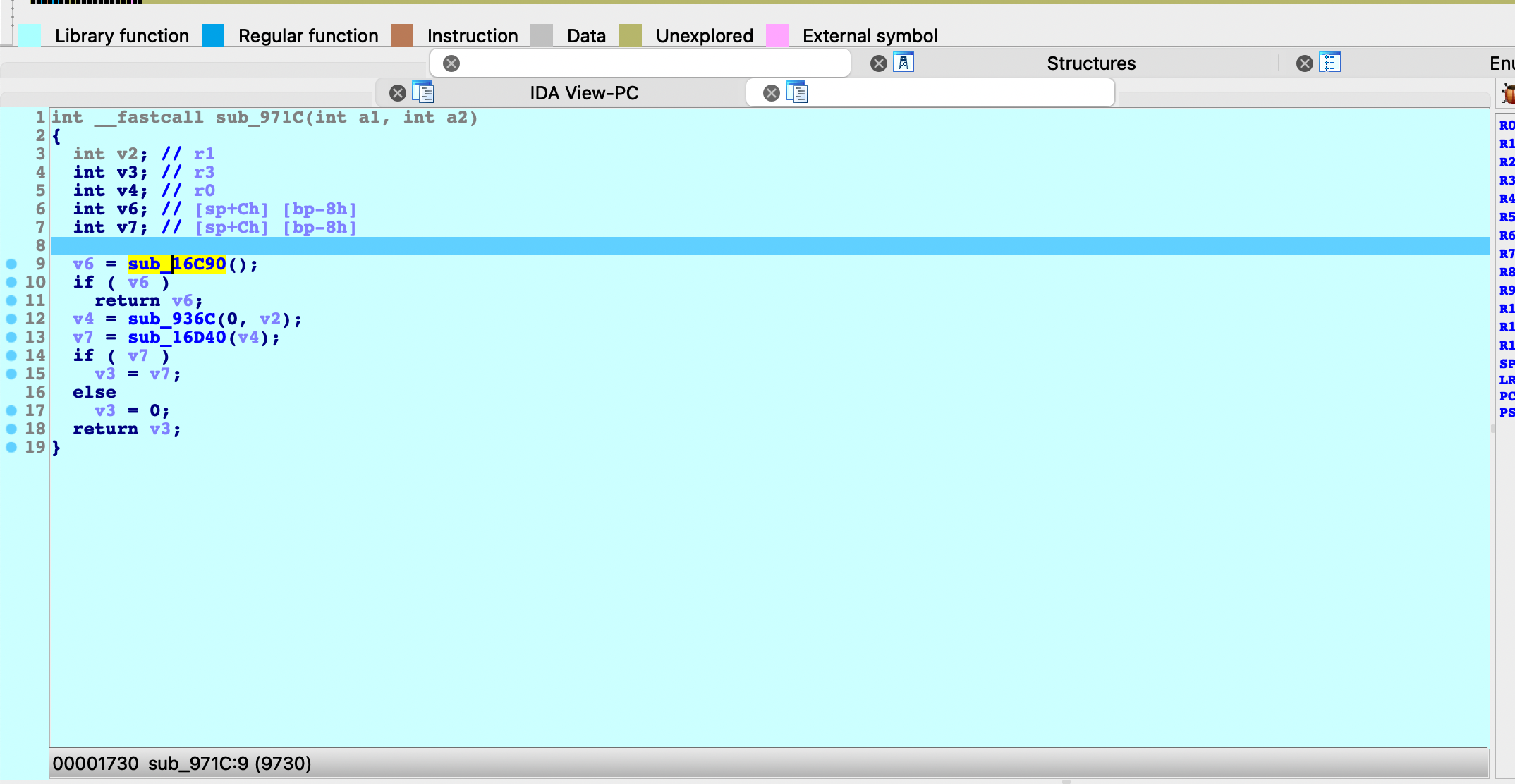Screen dimensions: 1515x784
Task: Close the Enums tab
Action: click(x=1305, y=63)
